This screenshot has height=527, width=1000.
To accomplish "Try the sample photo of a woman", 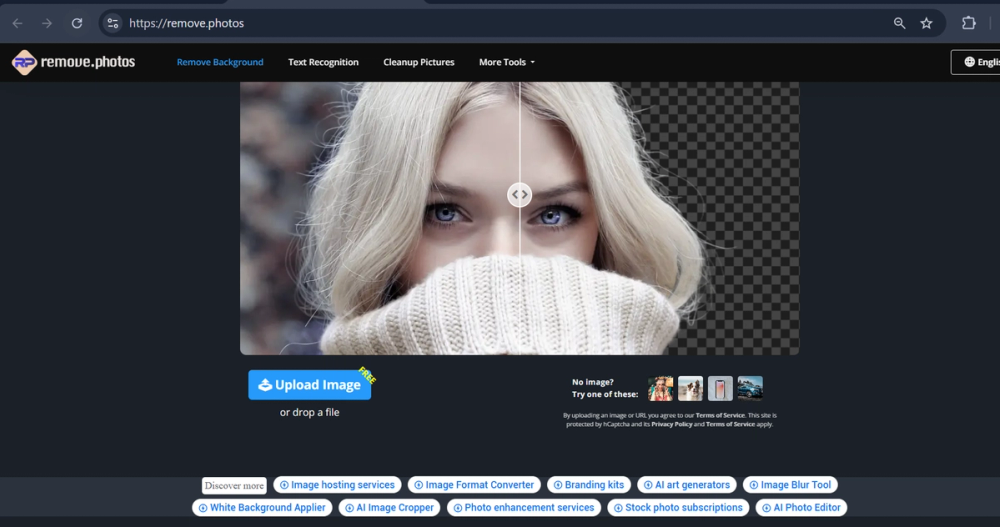I will pos(660,388).
